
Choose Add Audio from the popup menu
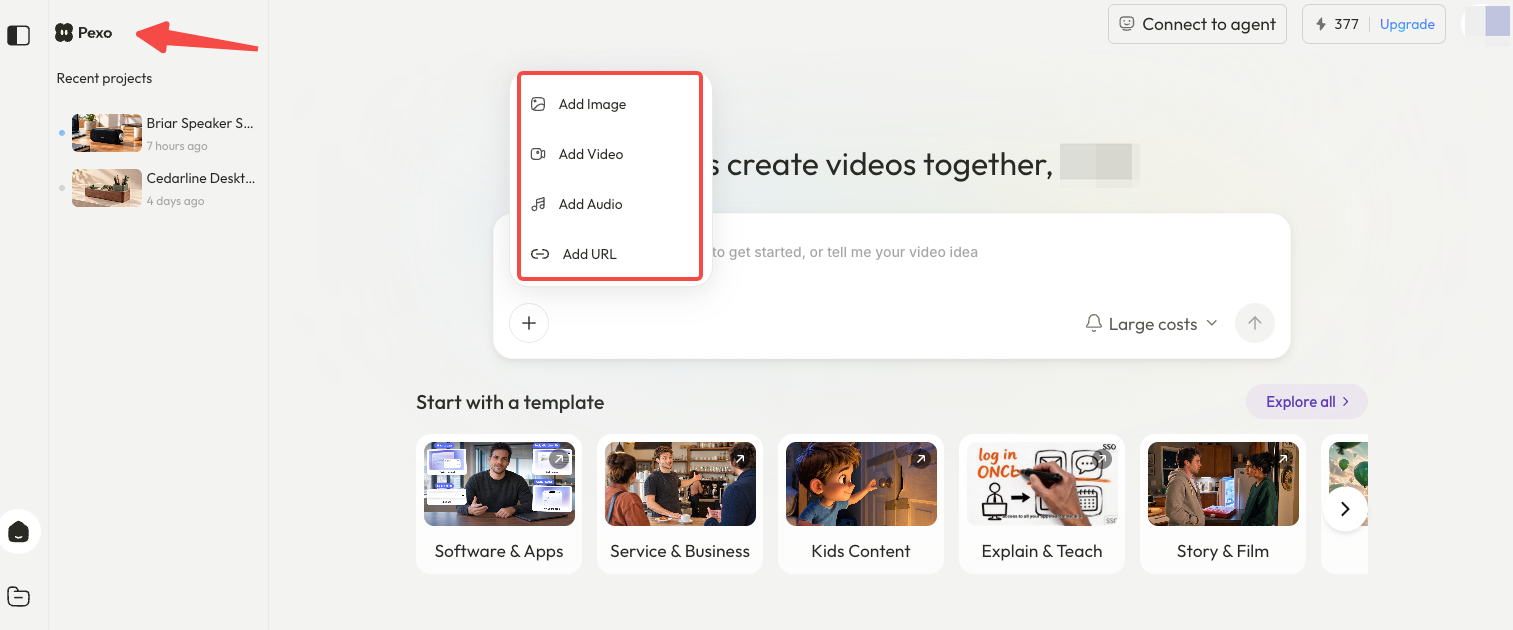(610, 204)
